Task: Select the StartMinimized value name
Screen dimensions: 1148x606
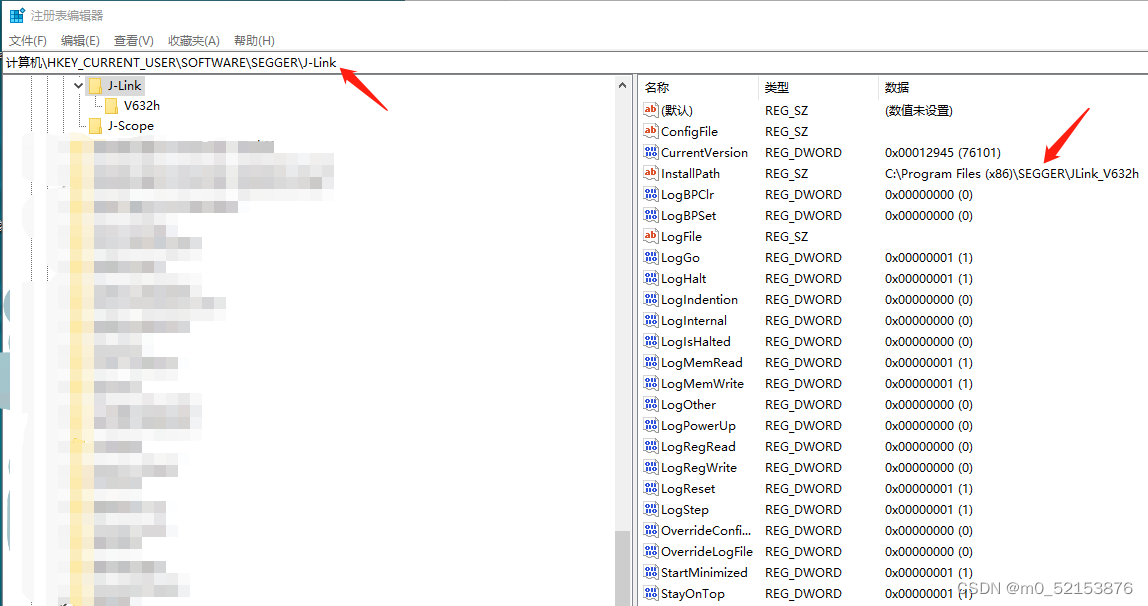Action: click(x=704, y=573)
